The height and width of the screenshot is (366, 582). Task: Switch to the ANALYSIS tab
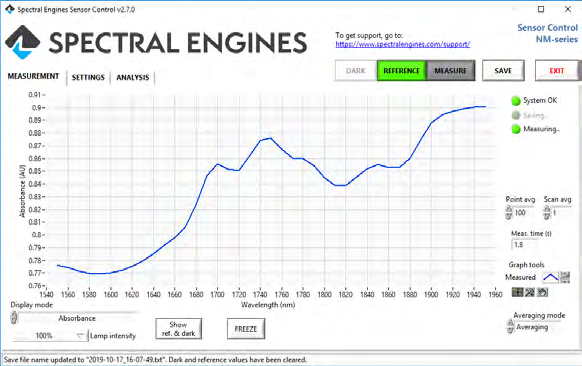click(133, 77)
